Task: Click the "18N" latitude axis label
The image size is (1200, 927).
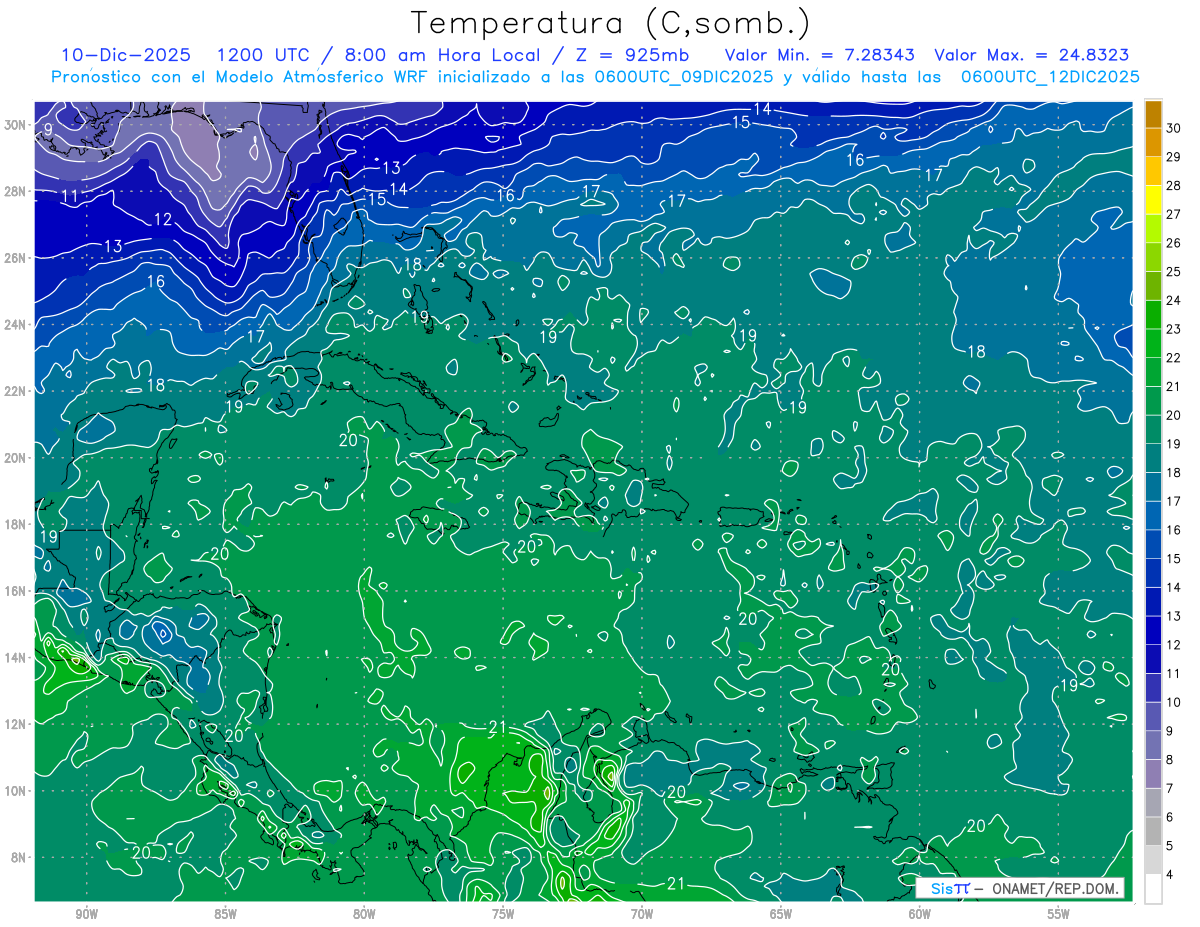Action: point(17,524)
